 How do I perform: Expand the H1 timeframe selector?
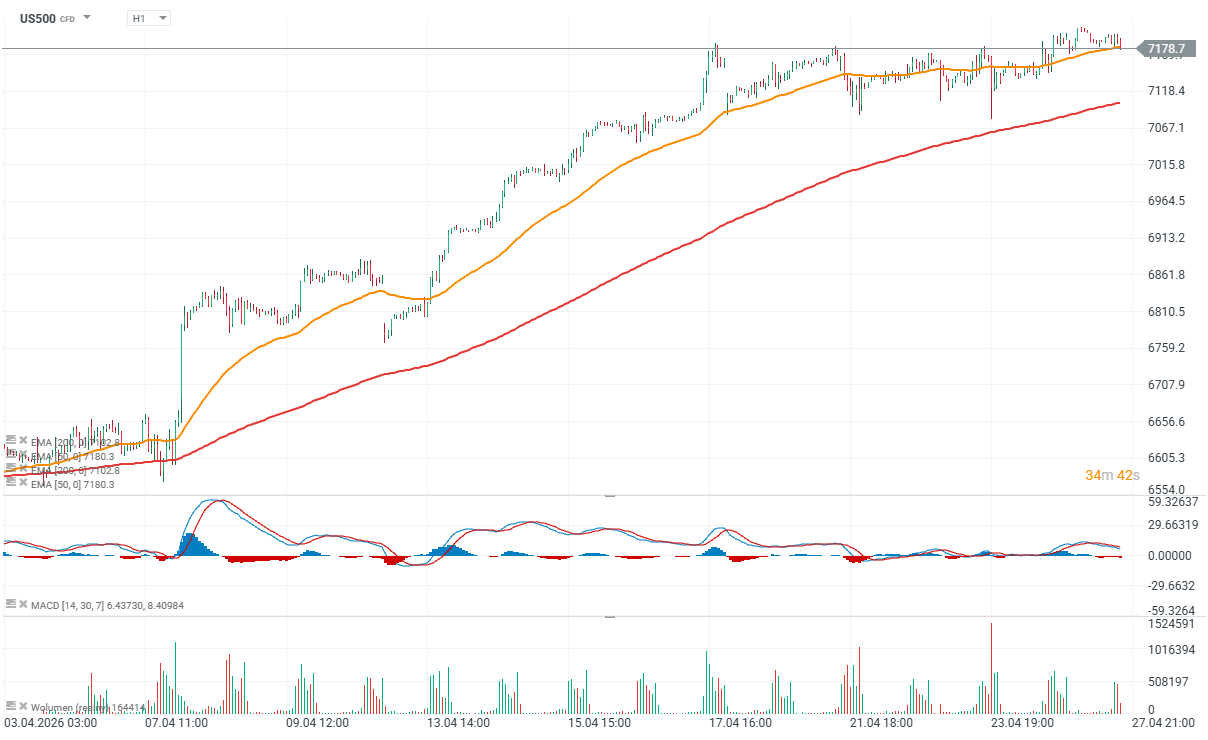[149, 18]
